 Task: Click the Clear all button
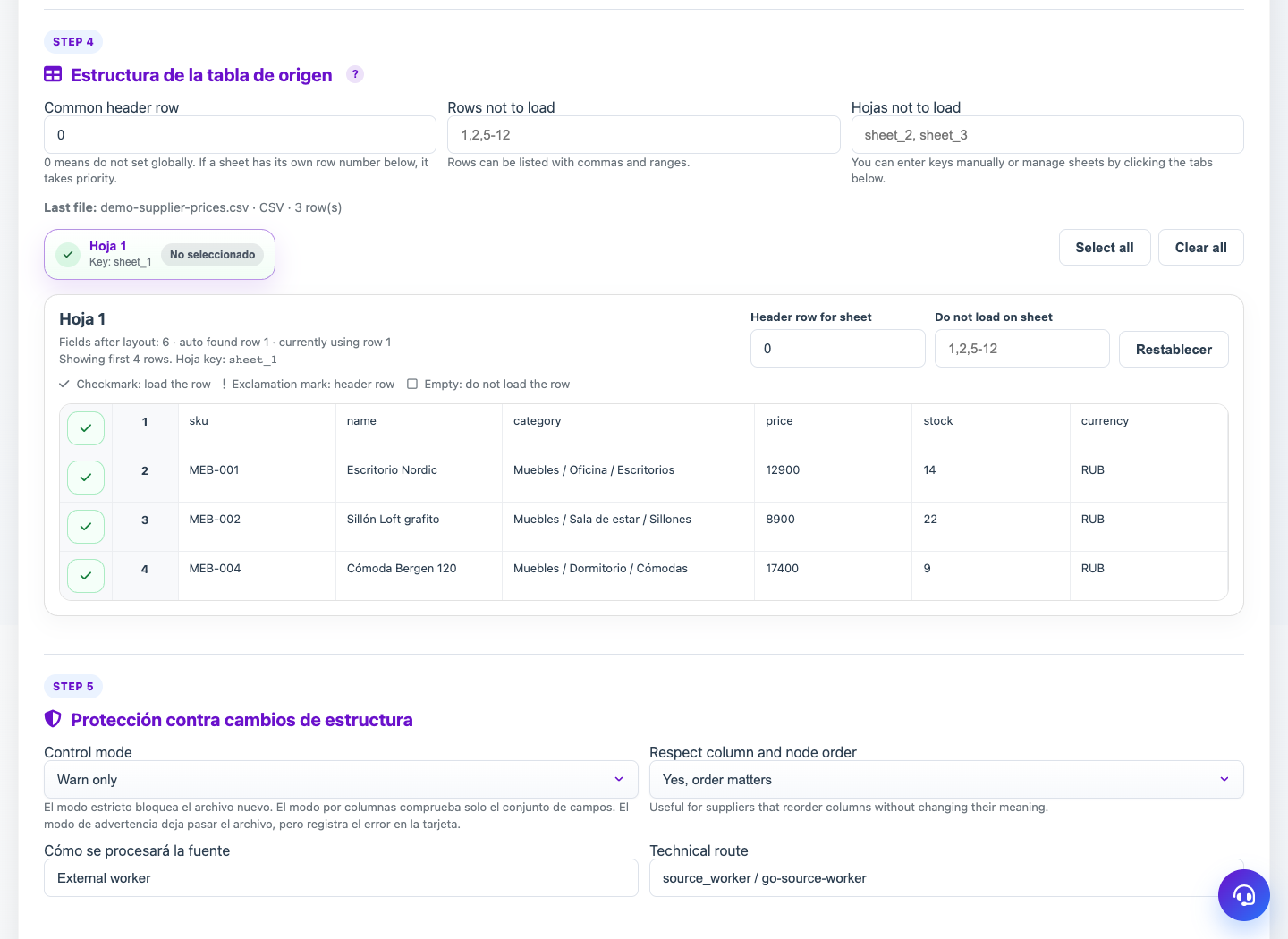pos(1201,248)
